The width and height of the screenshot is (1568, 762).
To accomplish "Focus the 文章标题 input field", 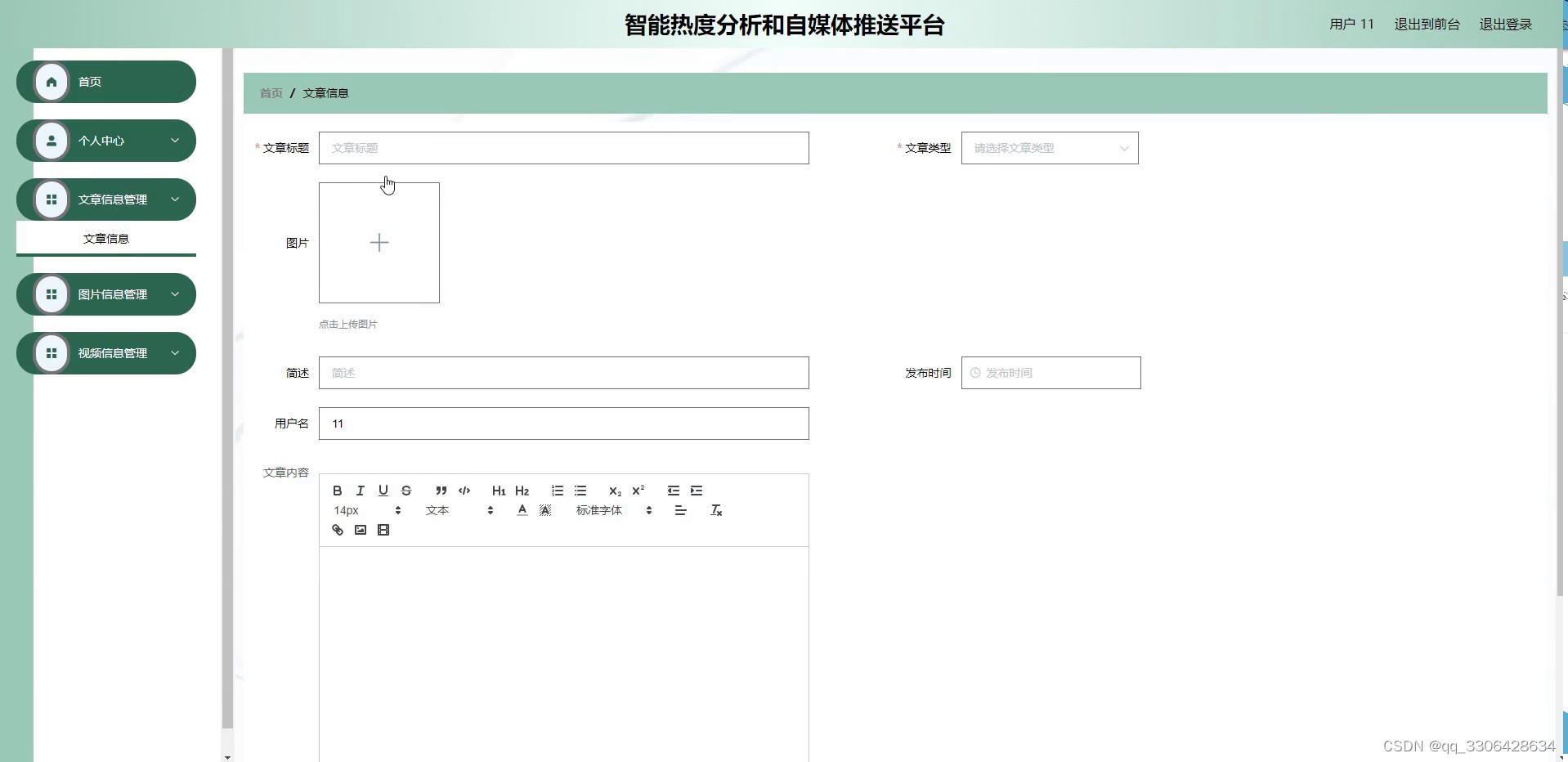I will click(564, 148).
